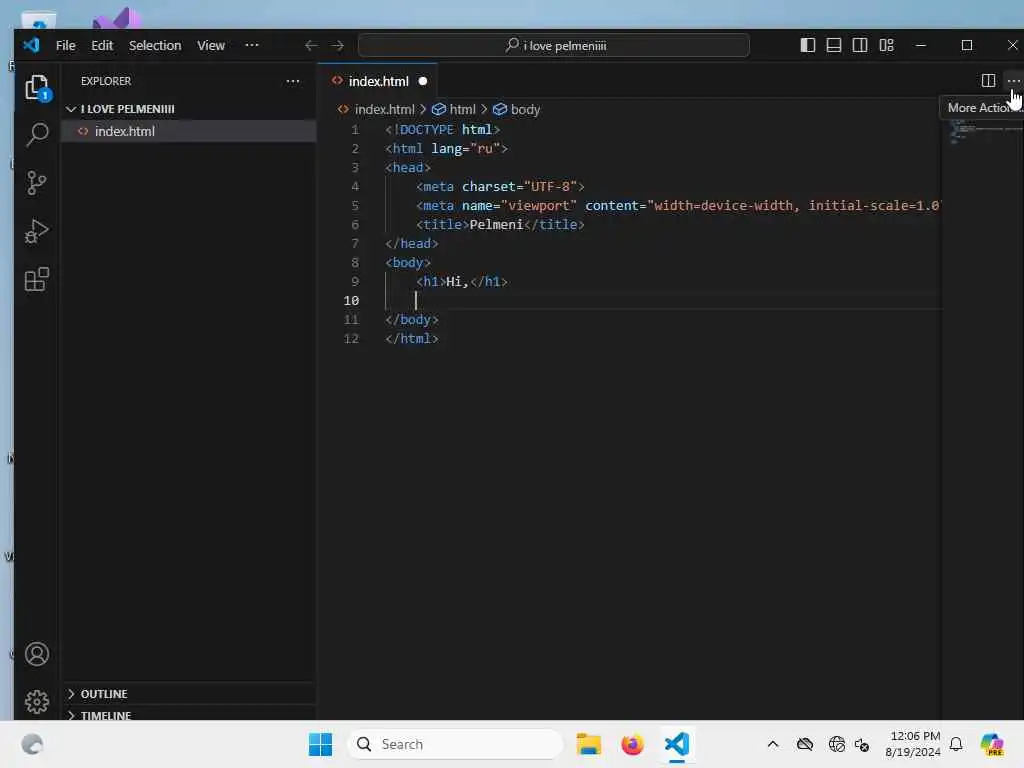This screenshot has width=1024, height=768.
Task: Open editor More Actions ellipsis
Action: 1014,80
